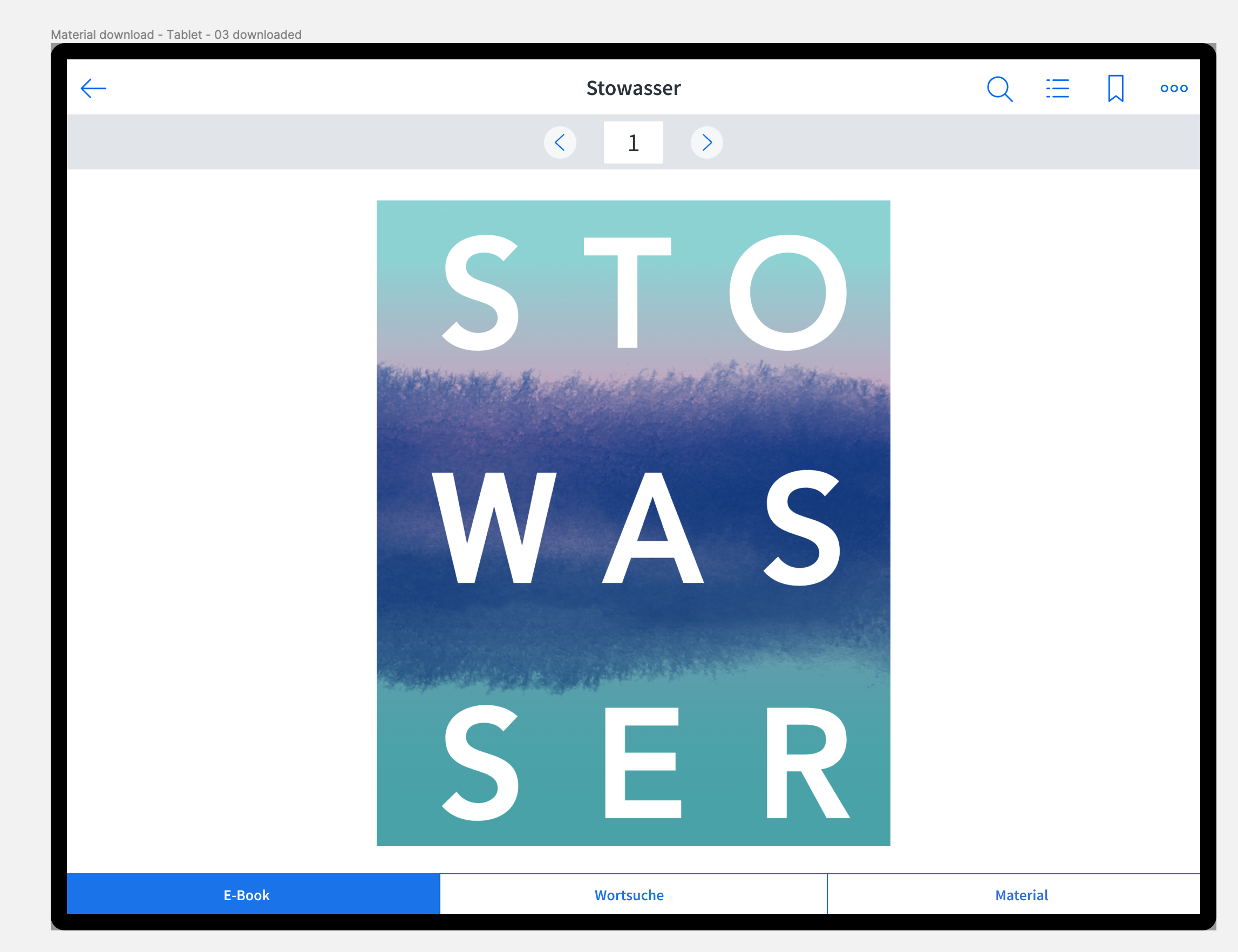Image resolution: width=1238 pixels, height=952 pixels.
Task: Go to the next page chevron
Action: pos(706,142)
